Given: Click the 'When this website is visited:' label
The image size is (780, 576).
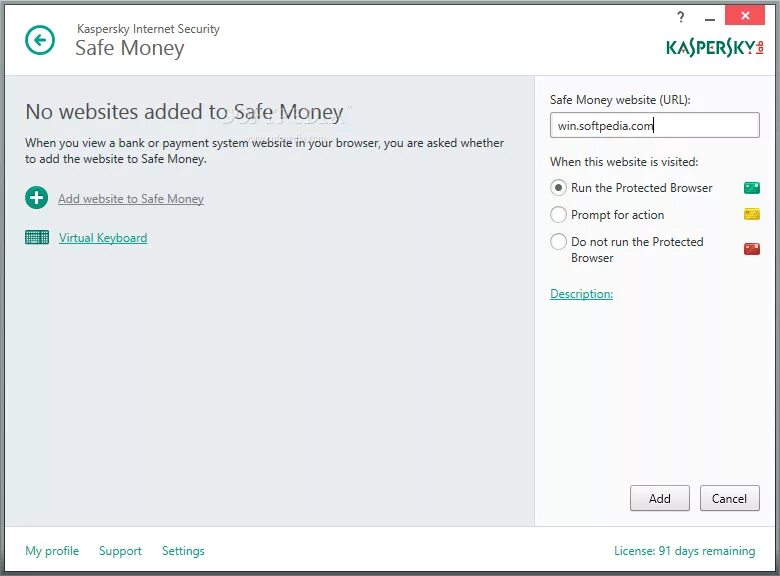Looking at the screenshot, I should click(624, 162).
